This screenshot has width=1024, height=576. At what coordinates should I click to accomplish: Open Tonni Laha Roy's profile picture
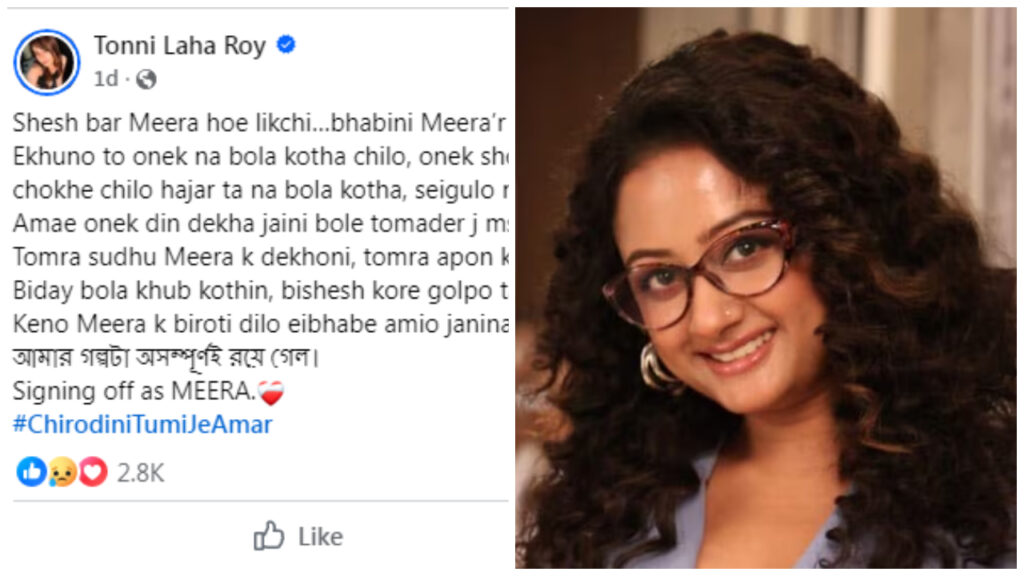pyautogui.click(x=46, y=62)
